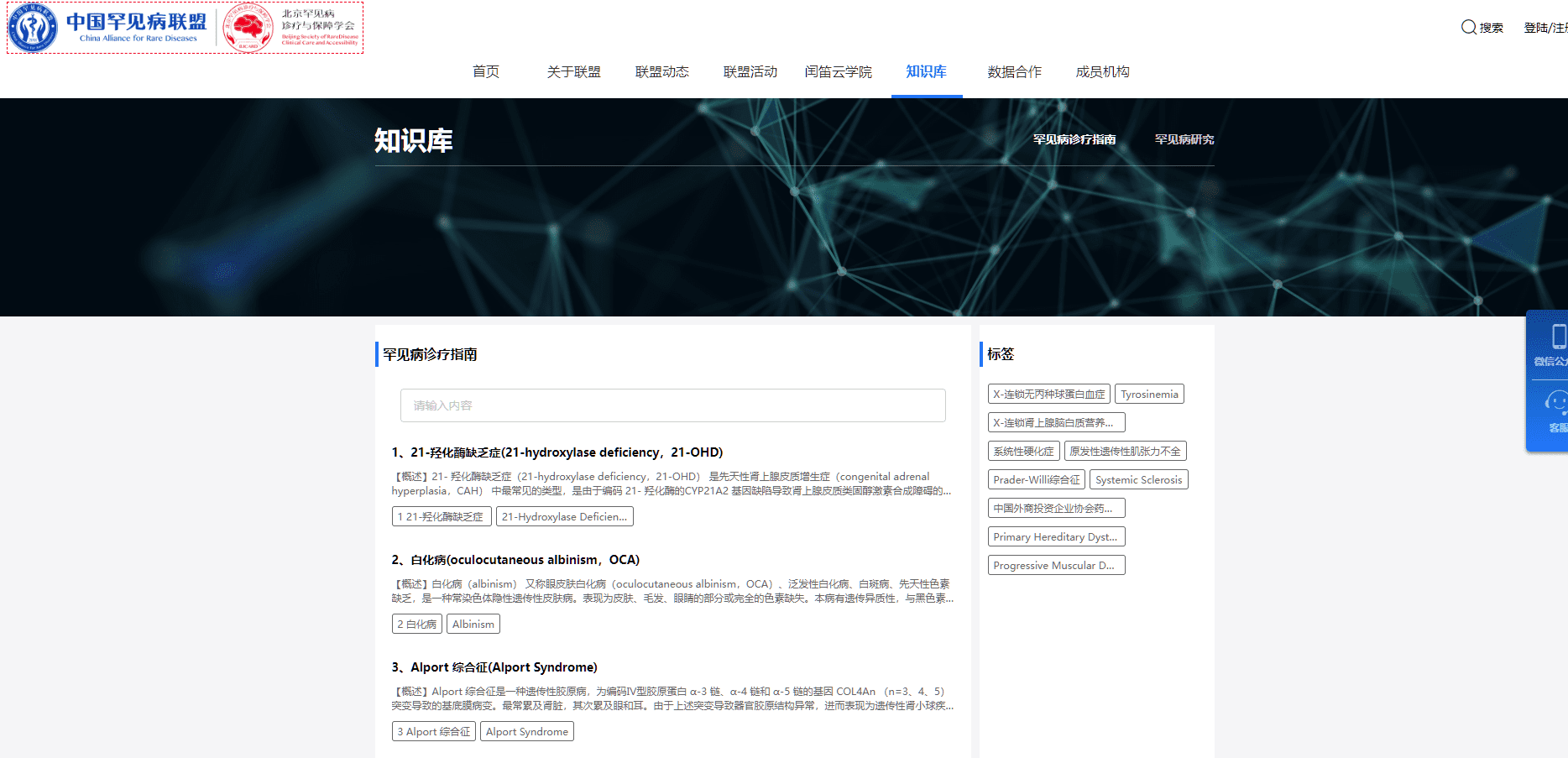Select sidebar tag 中国外商投资企业协会药...
The image size is (1568, 758).
tap(1056, 509)
